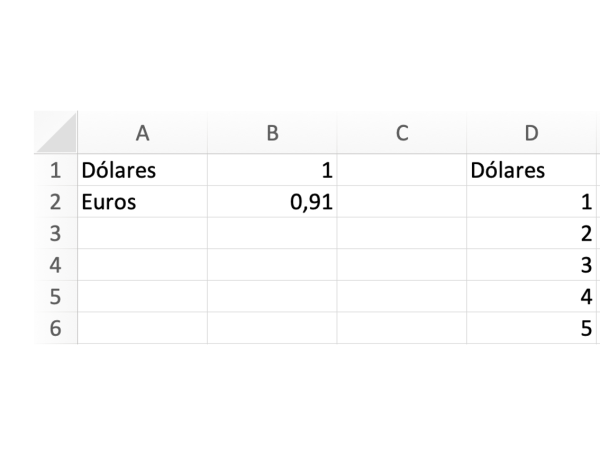Select the cell showing 0,91
Screen dimensions: 600x455
pyautogui.click(x=271, y=202)
